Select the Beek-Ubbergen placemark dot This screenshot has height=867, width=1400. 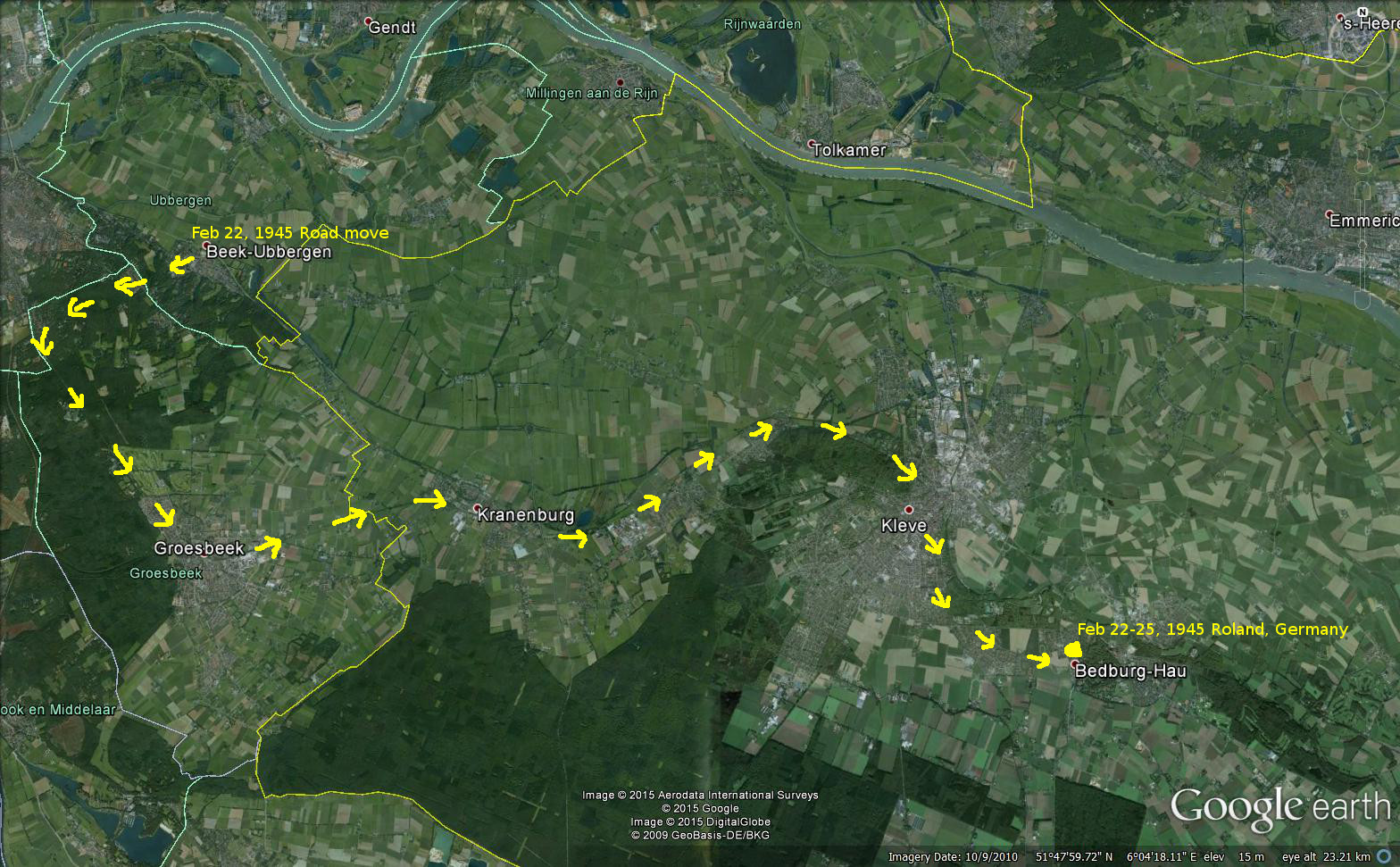pyautogui.click(x=206, y=245)
